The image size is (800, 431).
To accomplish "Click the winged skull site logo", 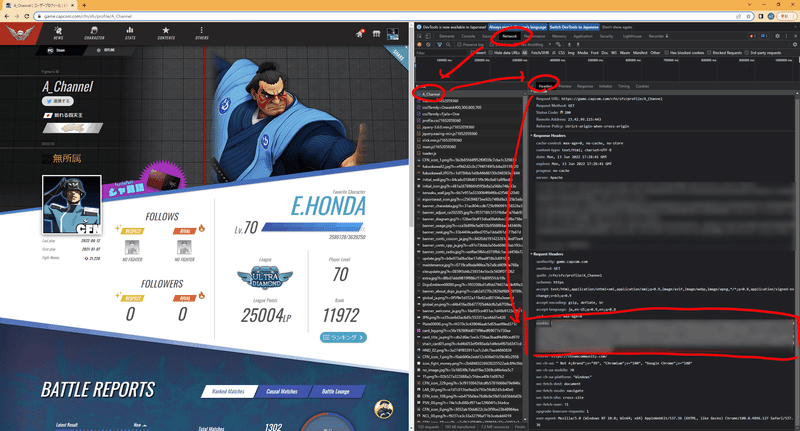I will click(x=20, y=34).
